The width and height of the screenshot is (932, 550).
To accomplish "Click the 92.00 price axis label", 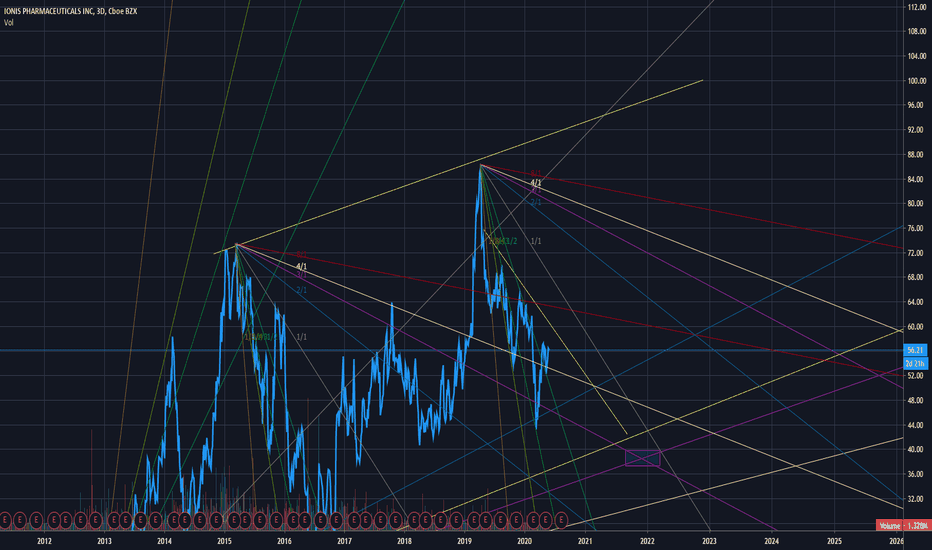I will 917,130.
